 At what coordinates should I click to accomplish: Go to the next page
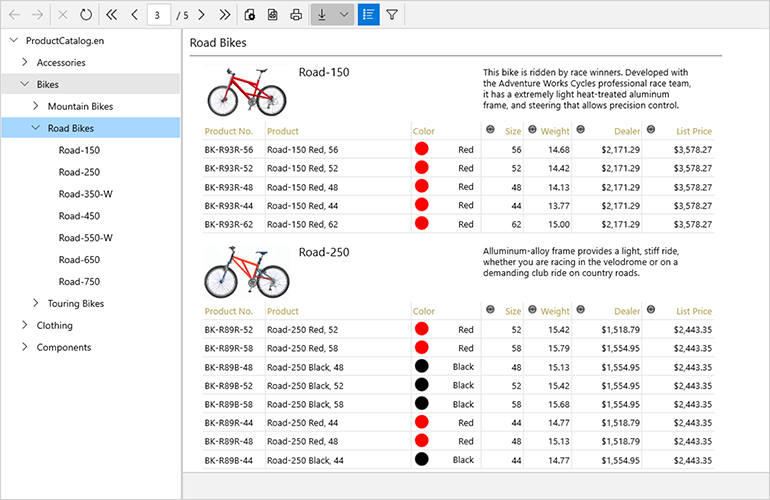tap(201, 15)
